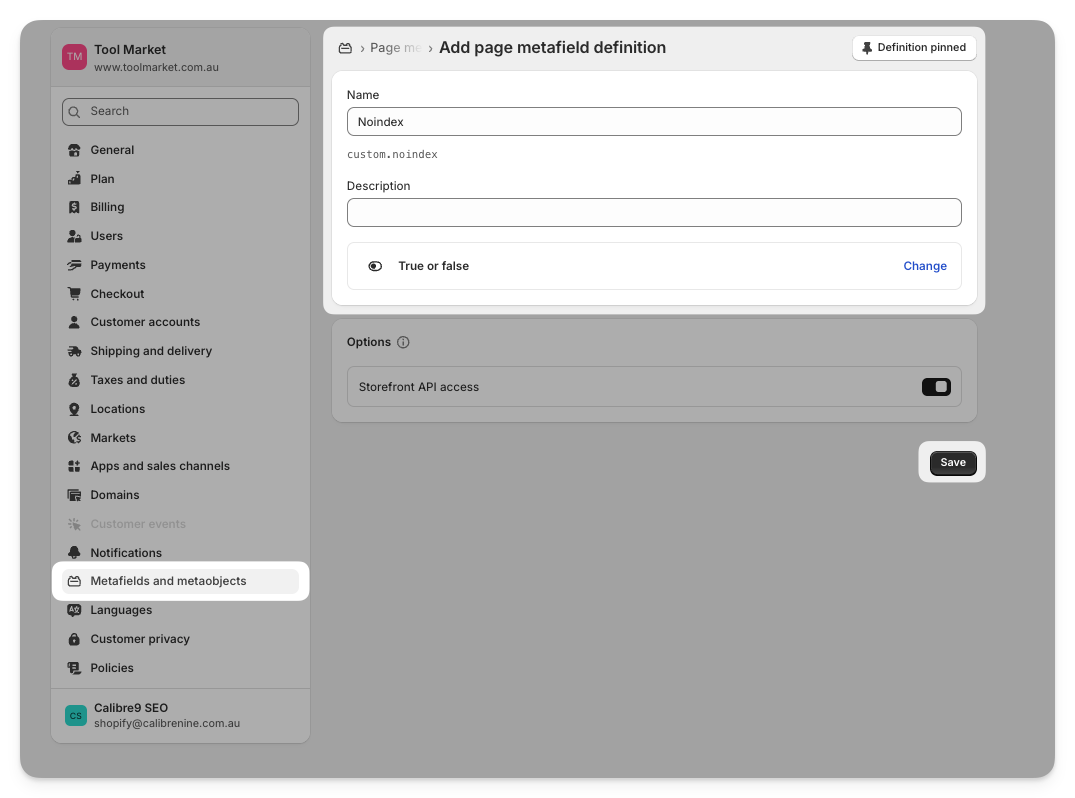The width and height of the screenshot is (1075, 798).
Task: Click the Checkout cart icon
Action: click(74, 294)
